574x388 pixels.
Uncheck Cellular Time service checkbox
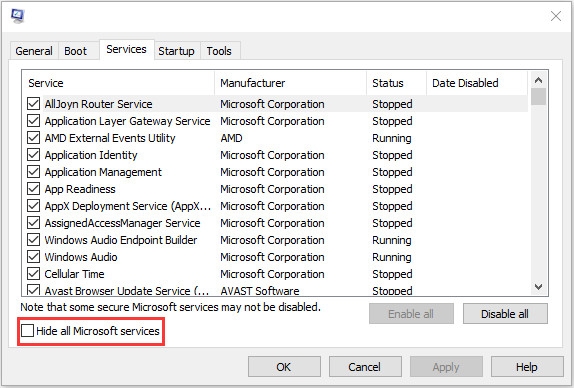[x=33, y=273]
